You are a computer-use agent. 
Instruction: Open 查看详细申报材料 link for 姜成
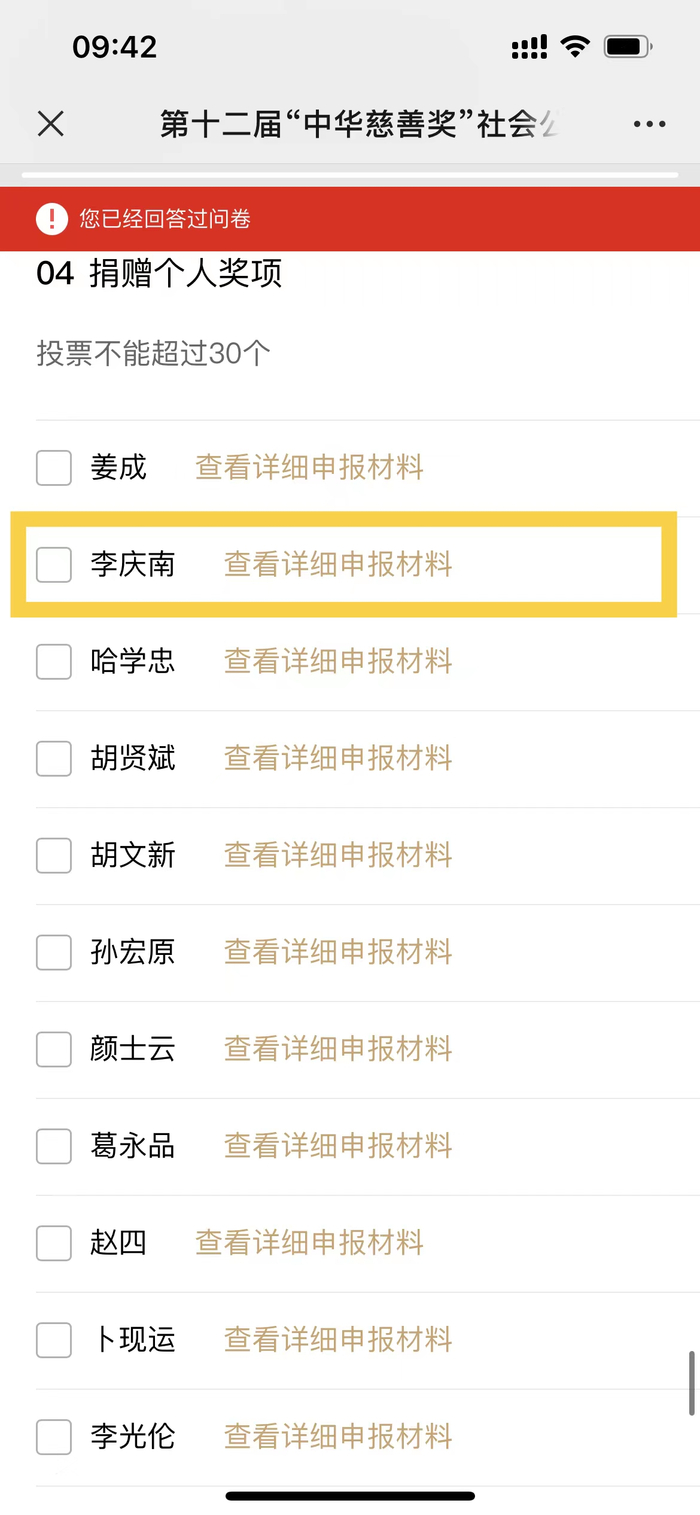click(x=309, y=467)
